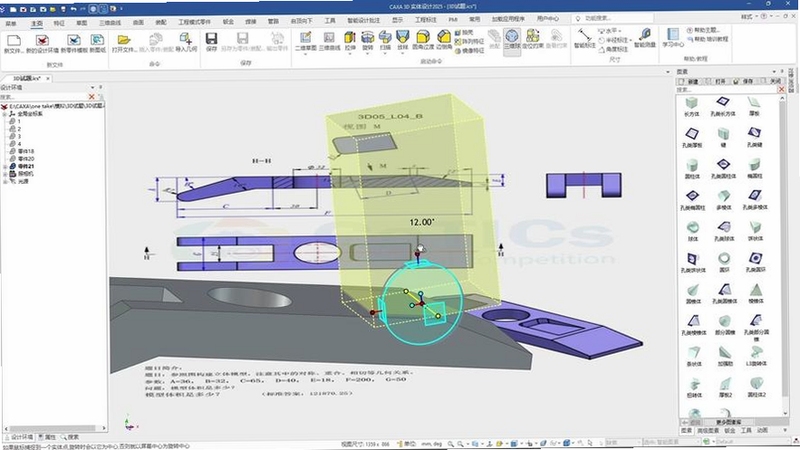Open the Revolve dropdown arrow below 旋转
This screenshot has width=800, height=450.
tap(368, 53)
